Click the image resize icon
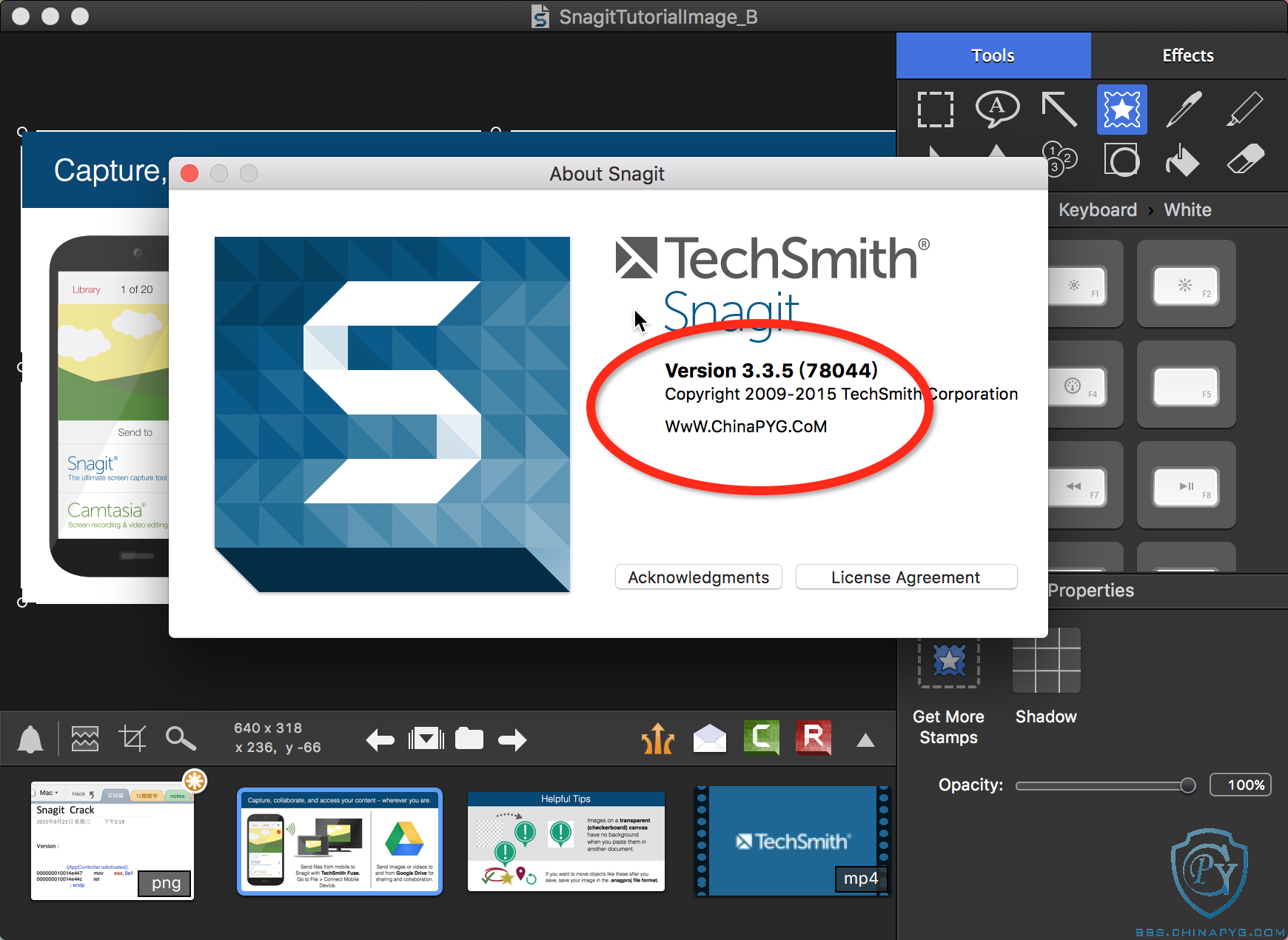 [84, 739]
